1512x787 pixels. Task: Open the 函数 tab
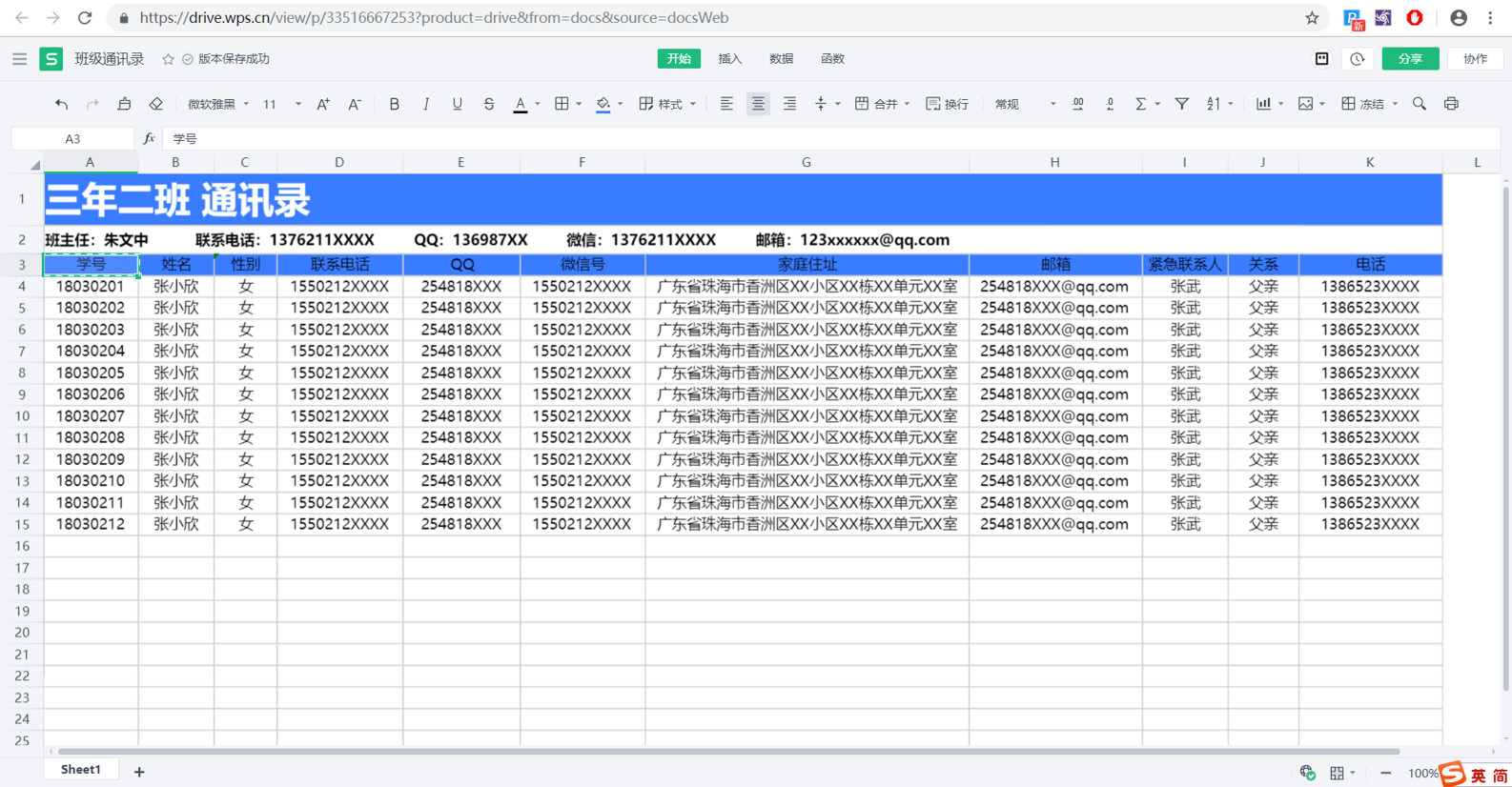832,59
